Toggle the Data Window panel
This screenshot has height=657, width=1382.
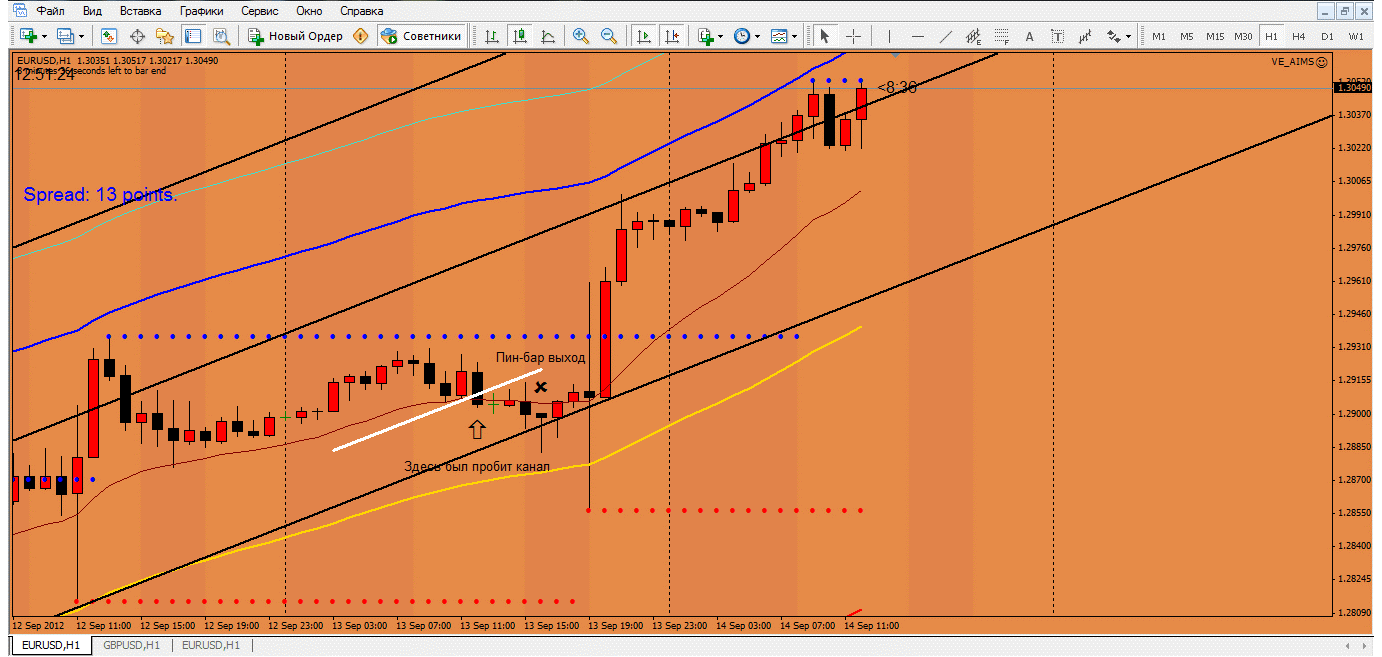click(x=136, y=36)
